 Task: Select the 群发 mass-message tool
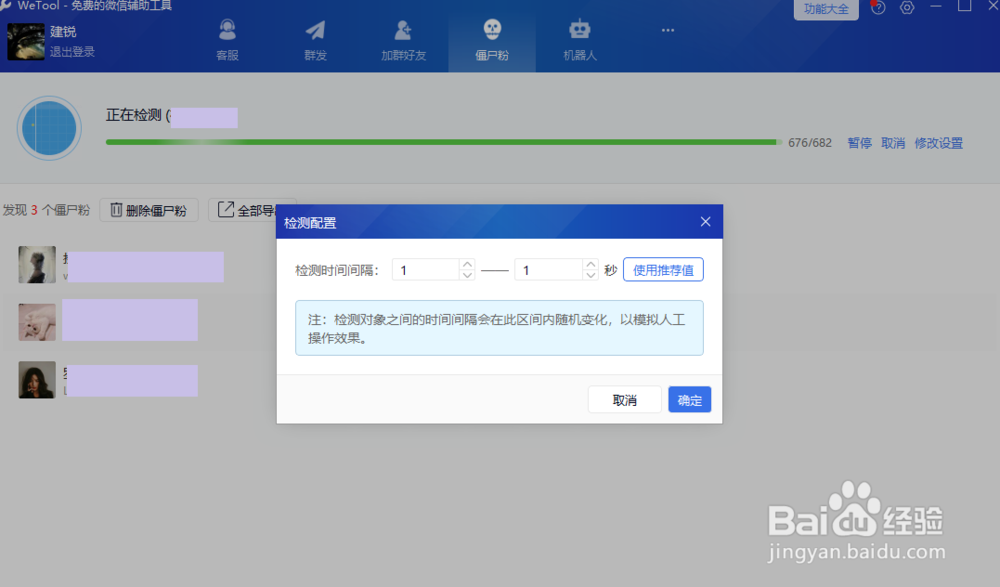[x=315, y=38]
